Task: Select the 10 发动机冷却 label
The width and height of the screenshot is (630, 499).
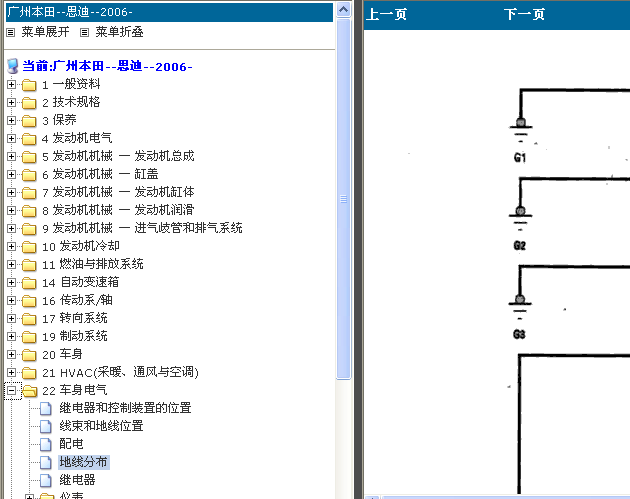Action: (81, 247)
